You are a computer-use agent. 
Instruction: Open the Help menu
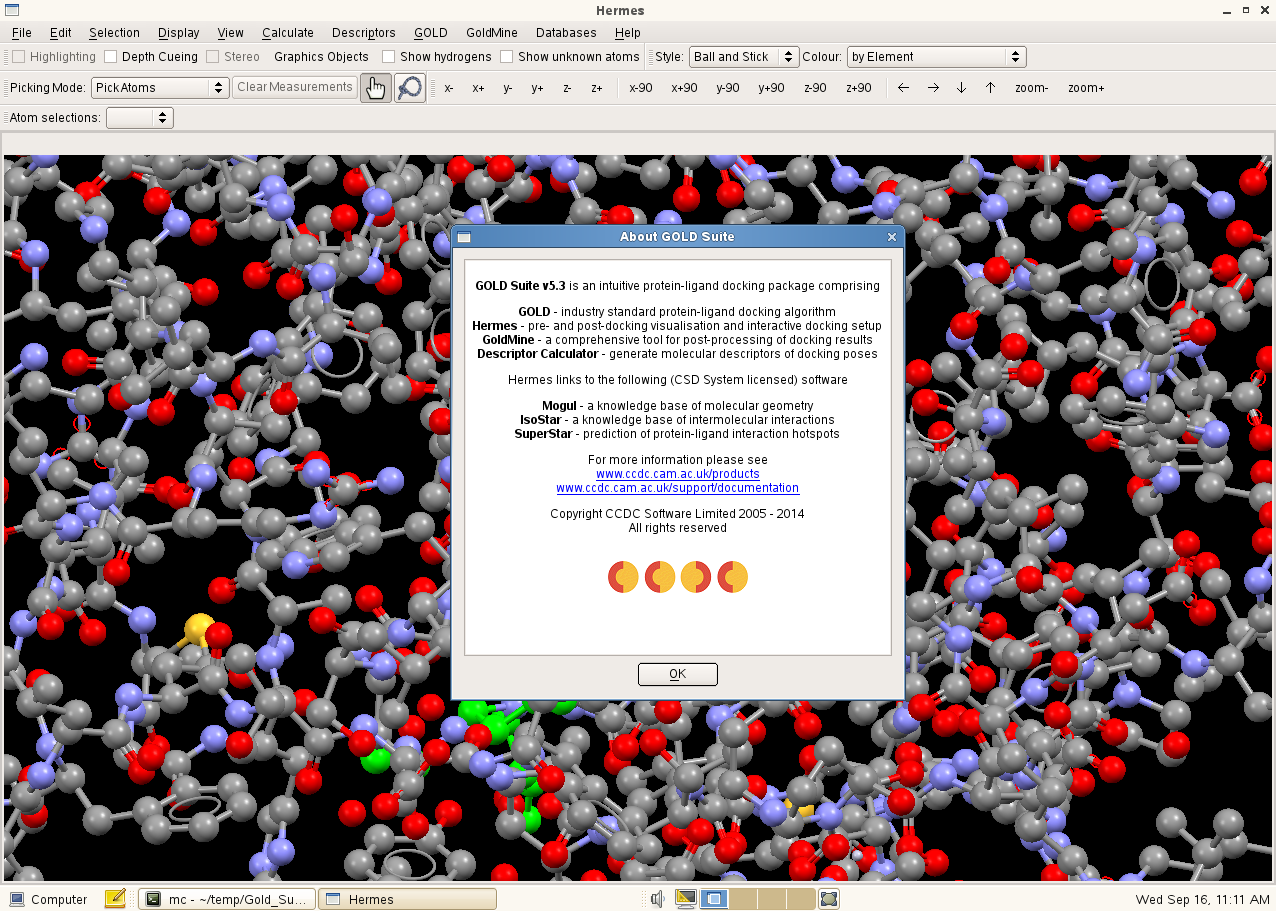pyautogui.click(x=628, y=33)
